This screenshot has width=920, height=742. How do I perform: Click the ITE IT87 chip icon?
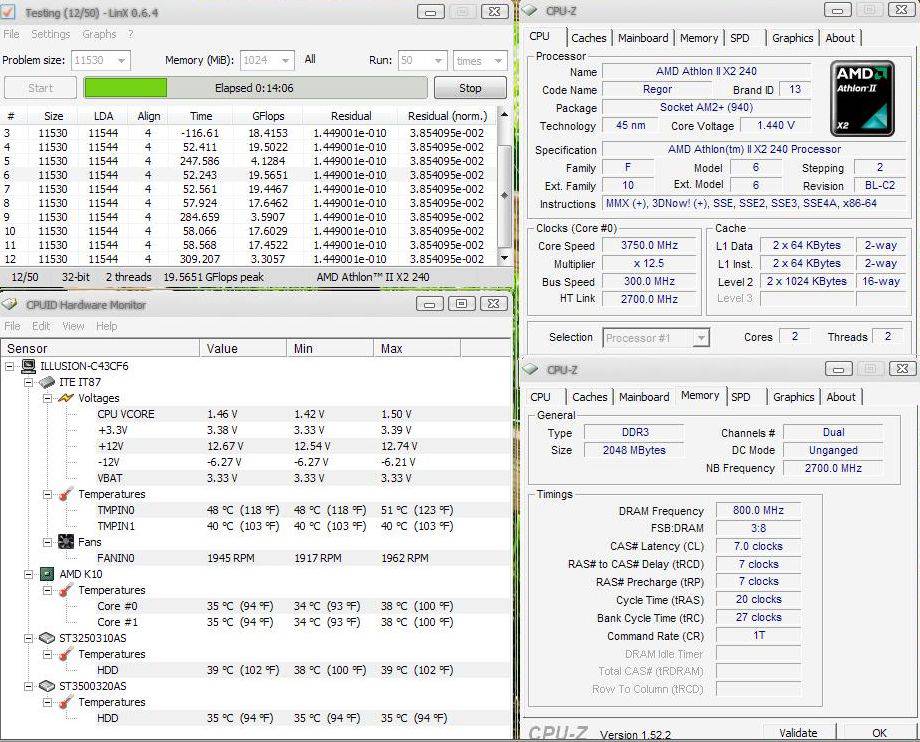point(46,382)
